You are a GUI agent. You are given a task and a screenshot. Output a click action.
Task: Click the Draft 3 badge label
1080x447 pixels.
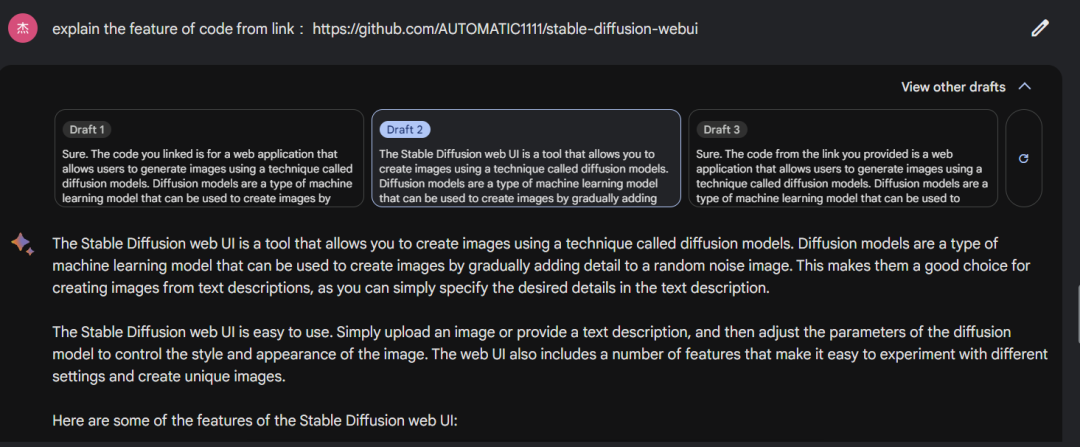click(721, 129)
